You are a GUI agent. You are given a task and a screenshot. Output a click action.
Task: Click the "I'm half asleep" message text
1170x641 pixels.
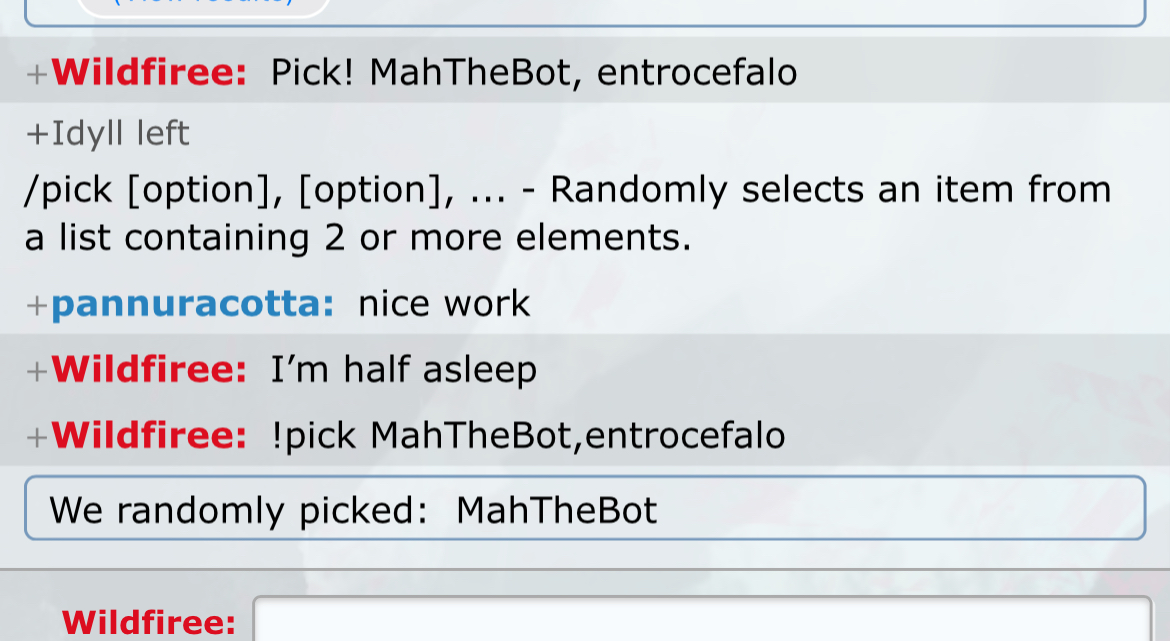point(404,369)
